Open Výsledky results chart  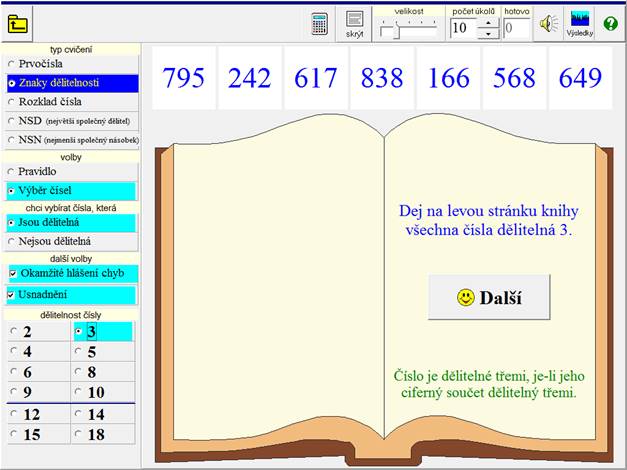pos(580,24)
